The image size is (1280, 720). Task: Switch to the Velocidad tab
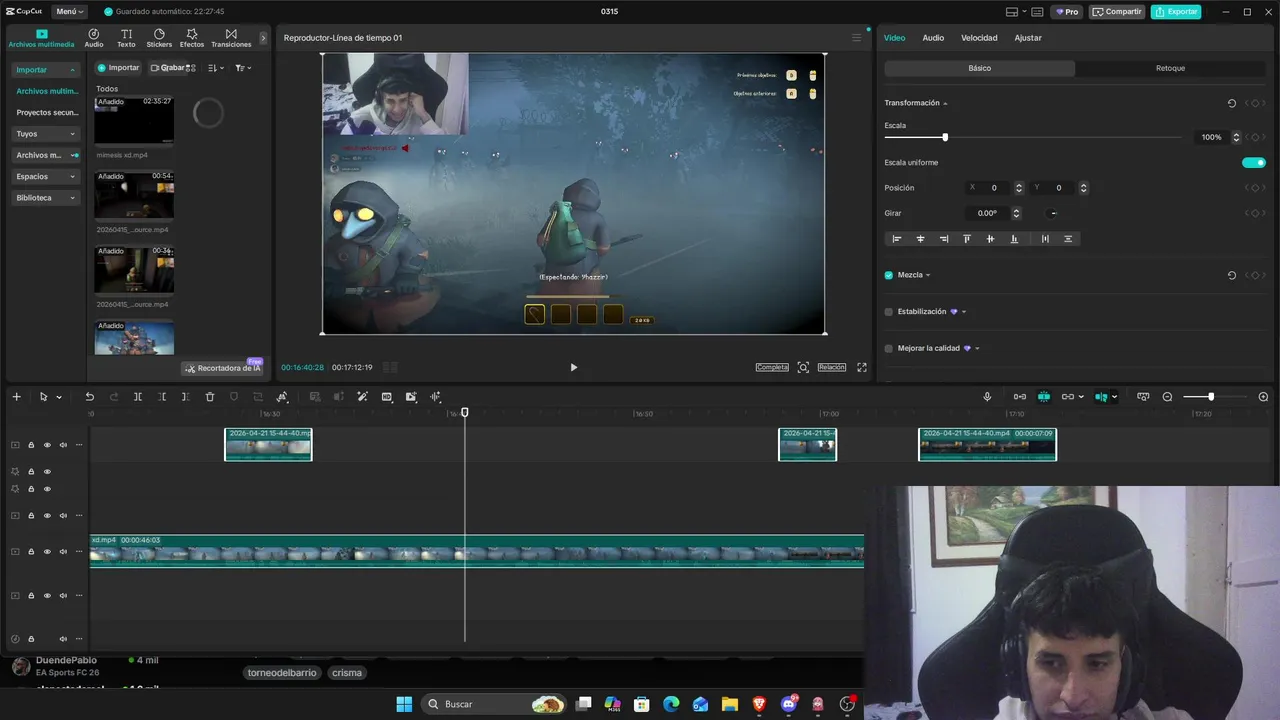(x=979, y=38)
